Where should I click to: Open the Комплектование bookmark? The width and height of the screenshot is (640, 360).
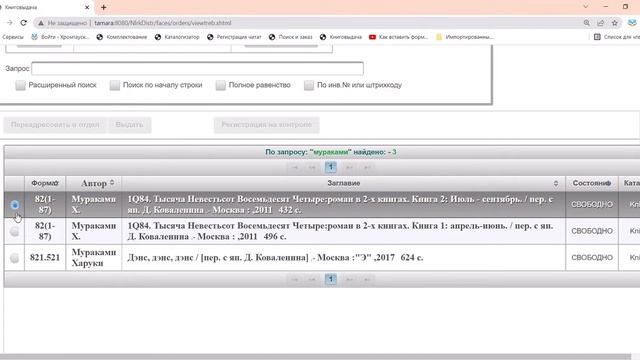(x=122, y=37)
